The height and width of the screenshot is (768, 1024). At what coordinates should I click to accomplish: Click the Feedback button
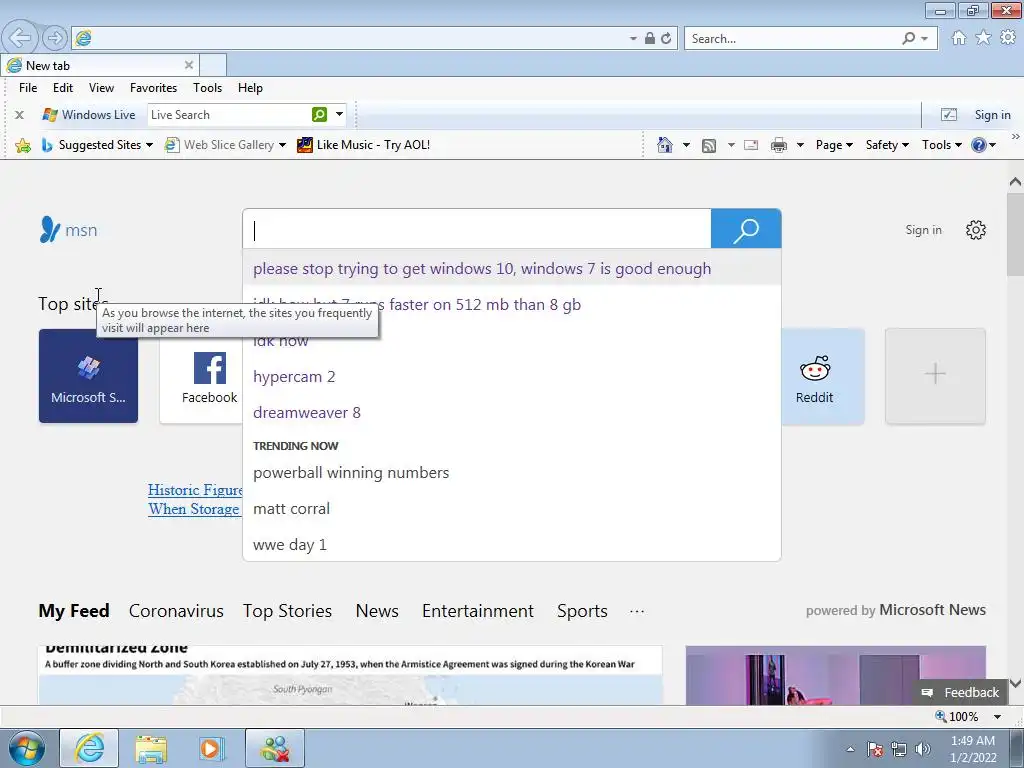(960, 692)
